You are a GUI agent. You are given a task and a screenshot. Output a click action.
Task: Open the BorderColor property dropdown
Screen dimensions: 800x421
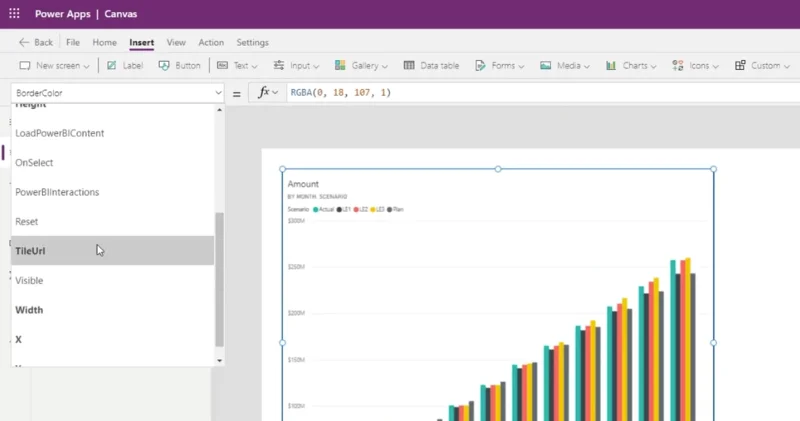(x=117, y=93)
